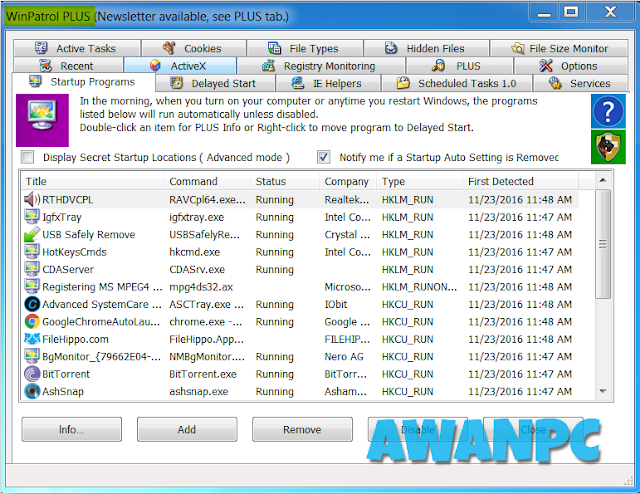Select the hkcmd.exe command cell

pos(195,252)
